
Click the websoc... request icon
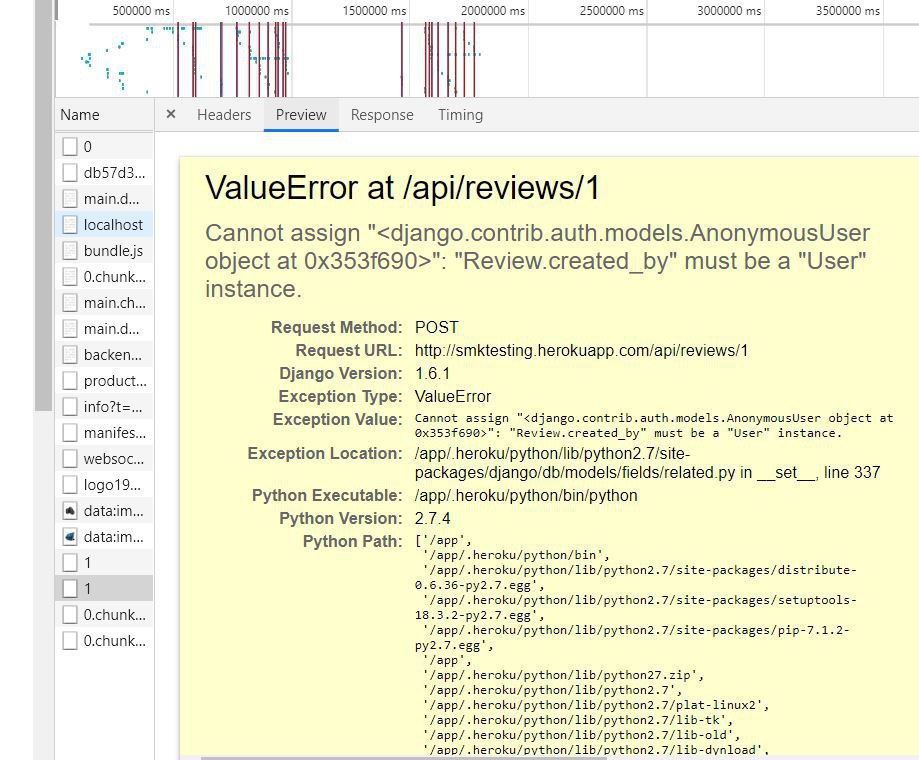tap(70, 459)
